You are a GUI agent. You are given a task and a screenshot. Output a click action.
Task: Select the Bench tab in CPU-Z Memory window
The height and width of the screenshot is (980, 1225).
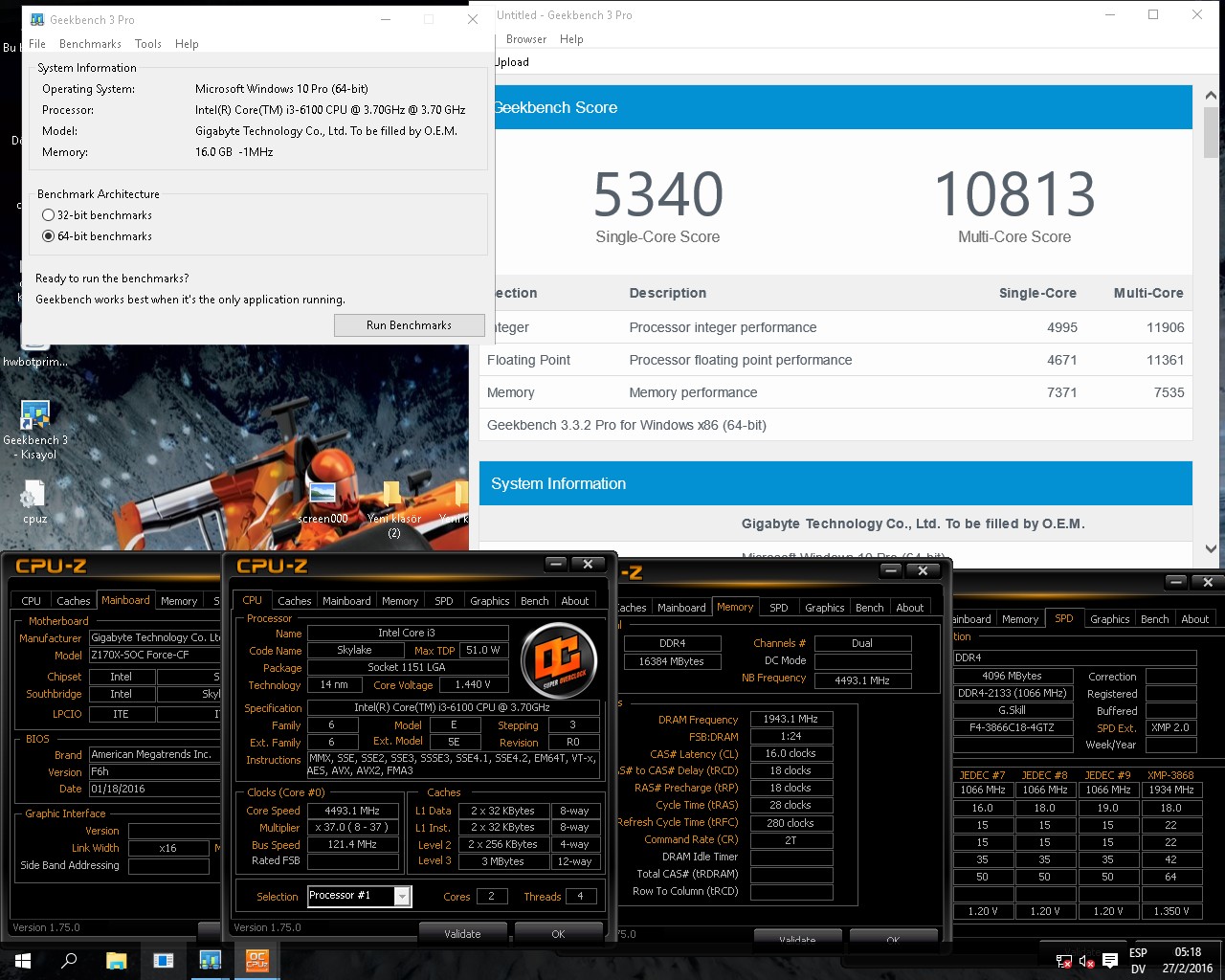click(x=870, y=608)
